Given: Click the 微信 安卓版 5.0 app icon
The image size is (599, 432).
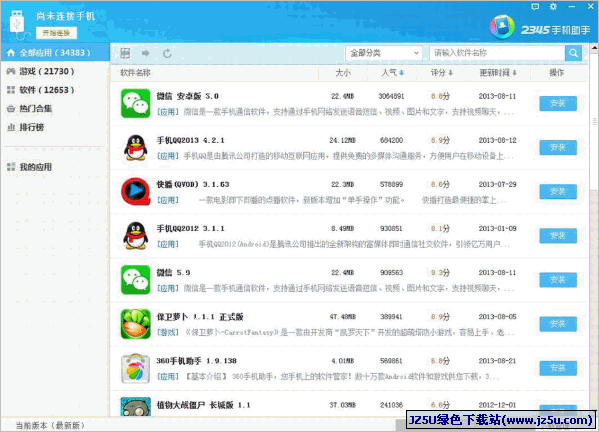Looking at the screenshot, I should tap(136, 104).
